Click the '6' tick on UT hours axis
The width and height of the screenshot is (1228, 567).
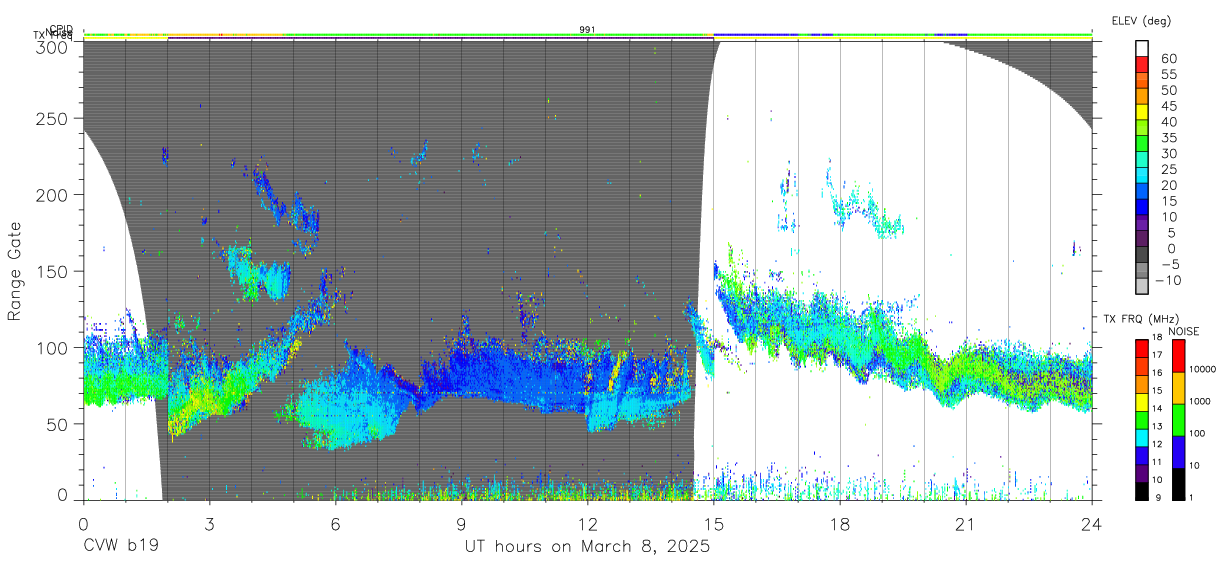tap(334, 524)
